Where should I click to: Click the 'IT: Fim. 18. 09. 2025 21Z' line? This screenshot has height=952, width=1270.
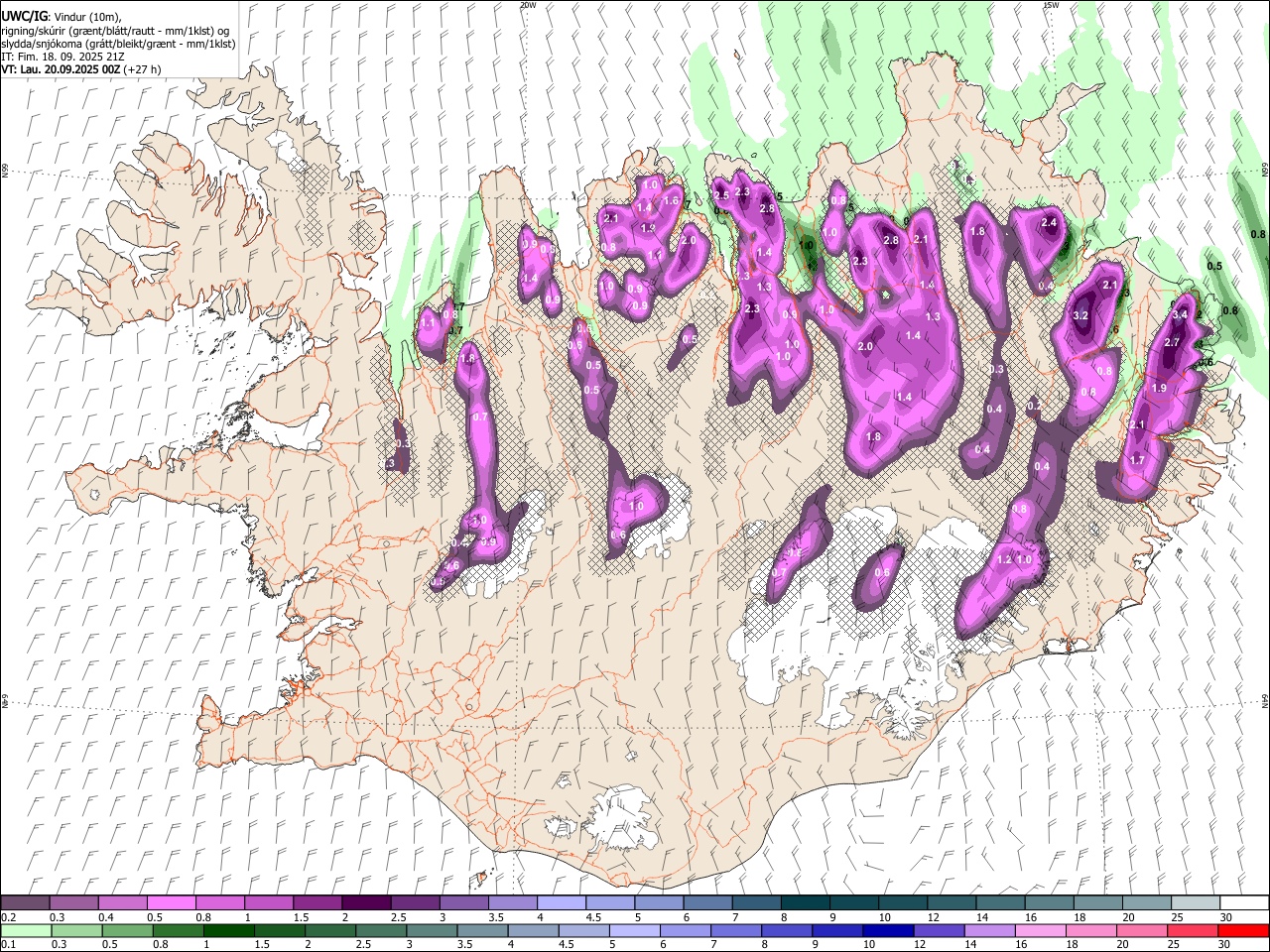(63, 57)
